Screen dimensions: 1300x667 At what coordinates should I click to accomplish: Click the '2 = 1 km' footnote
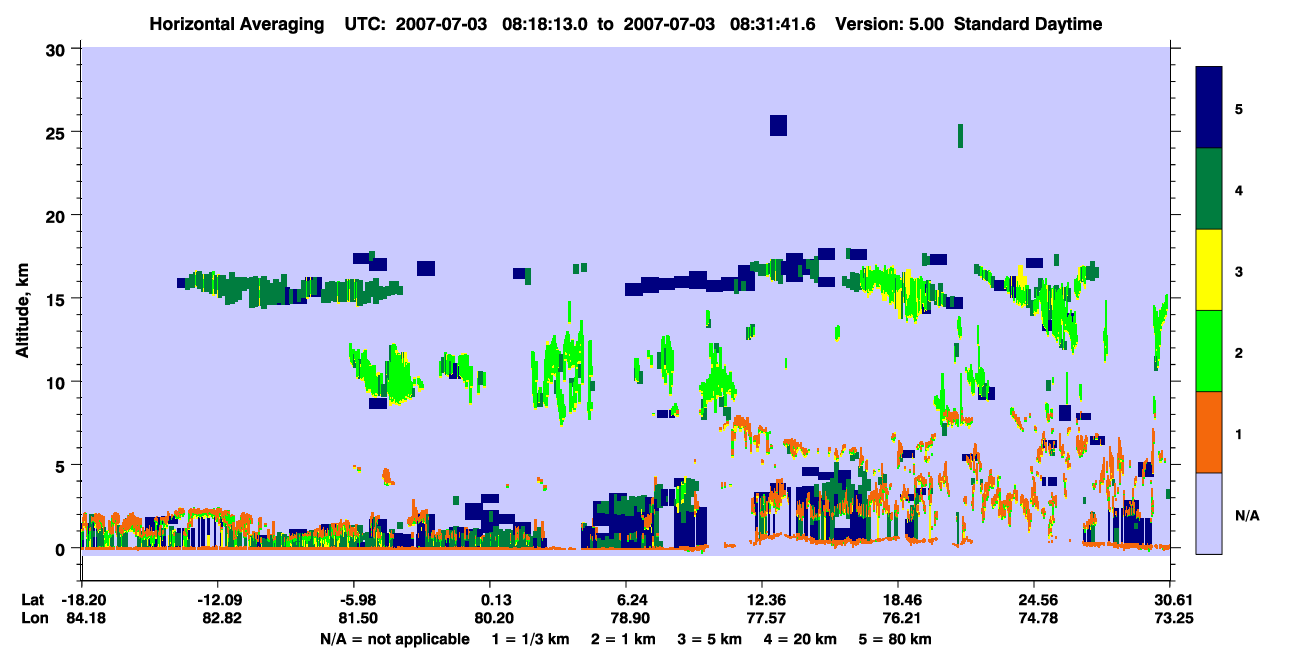pos(623,639)
